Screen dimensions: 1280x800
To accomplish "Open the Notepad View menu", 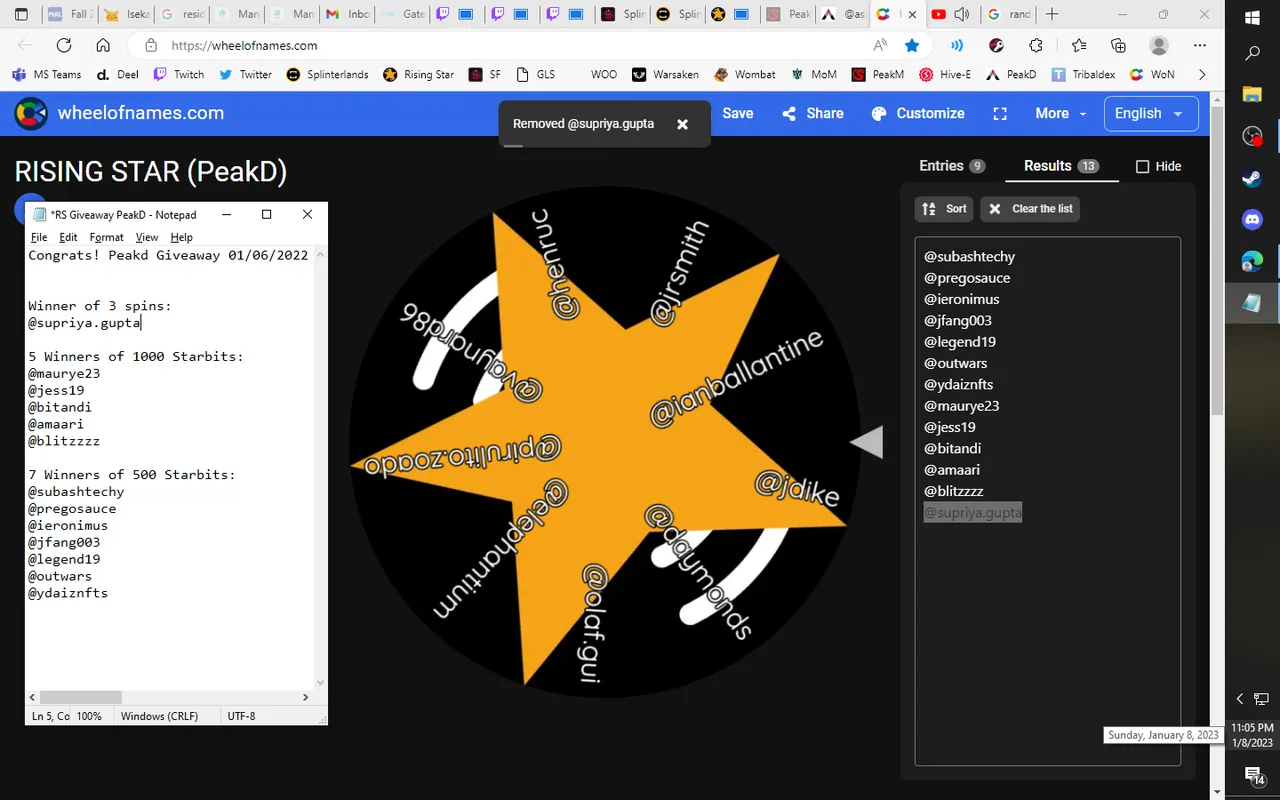I will pos(147,237).
